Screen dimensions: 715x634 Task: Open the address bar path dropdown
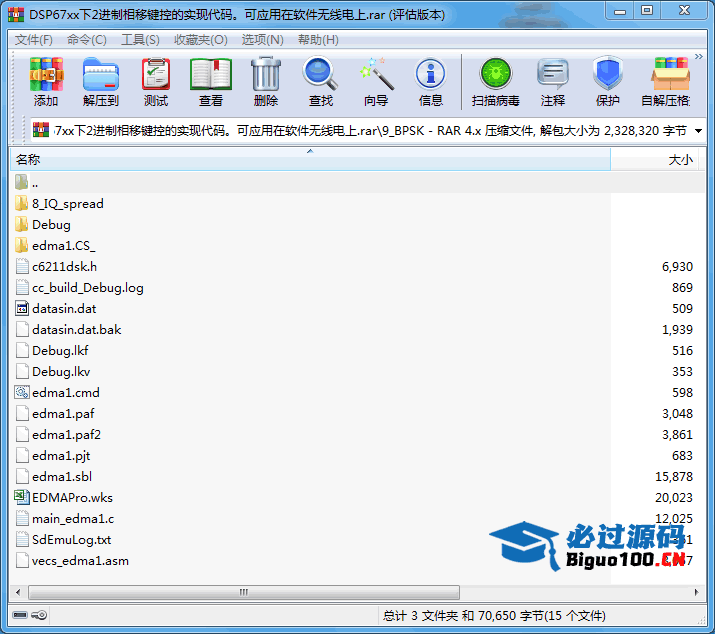(698, 131)
